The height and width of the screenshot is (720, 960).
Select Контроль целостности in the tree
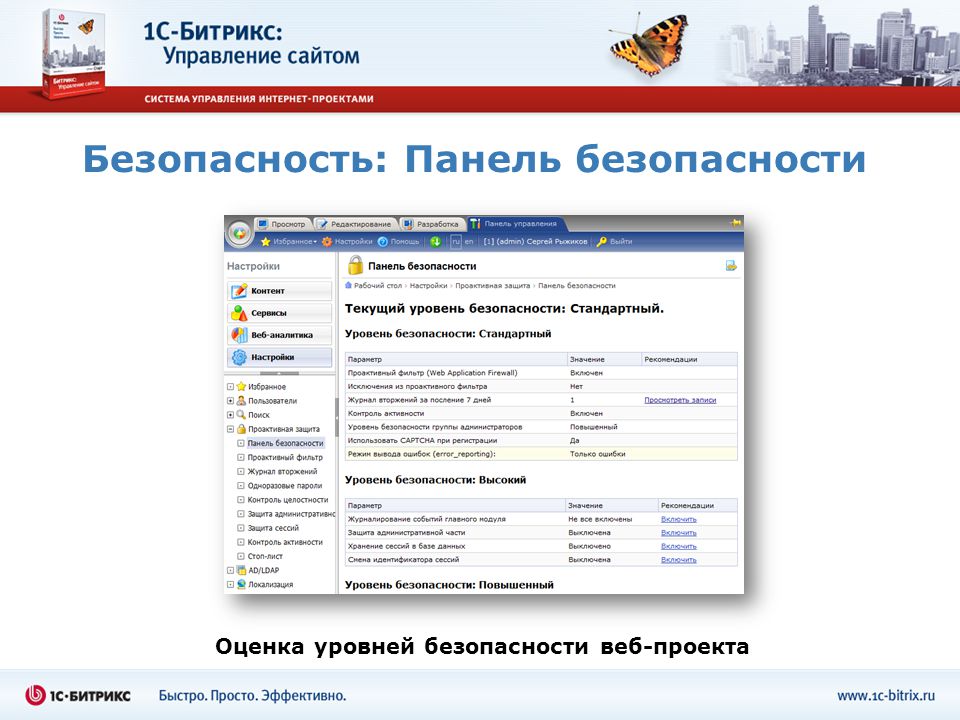coord(288,500)
